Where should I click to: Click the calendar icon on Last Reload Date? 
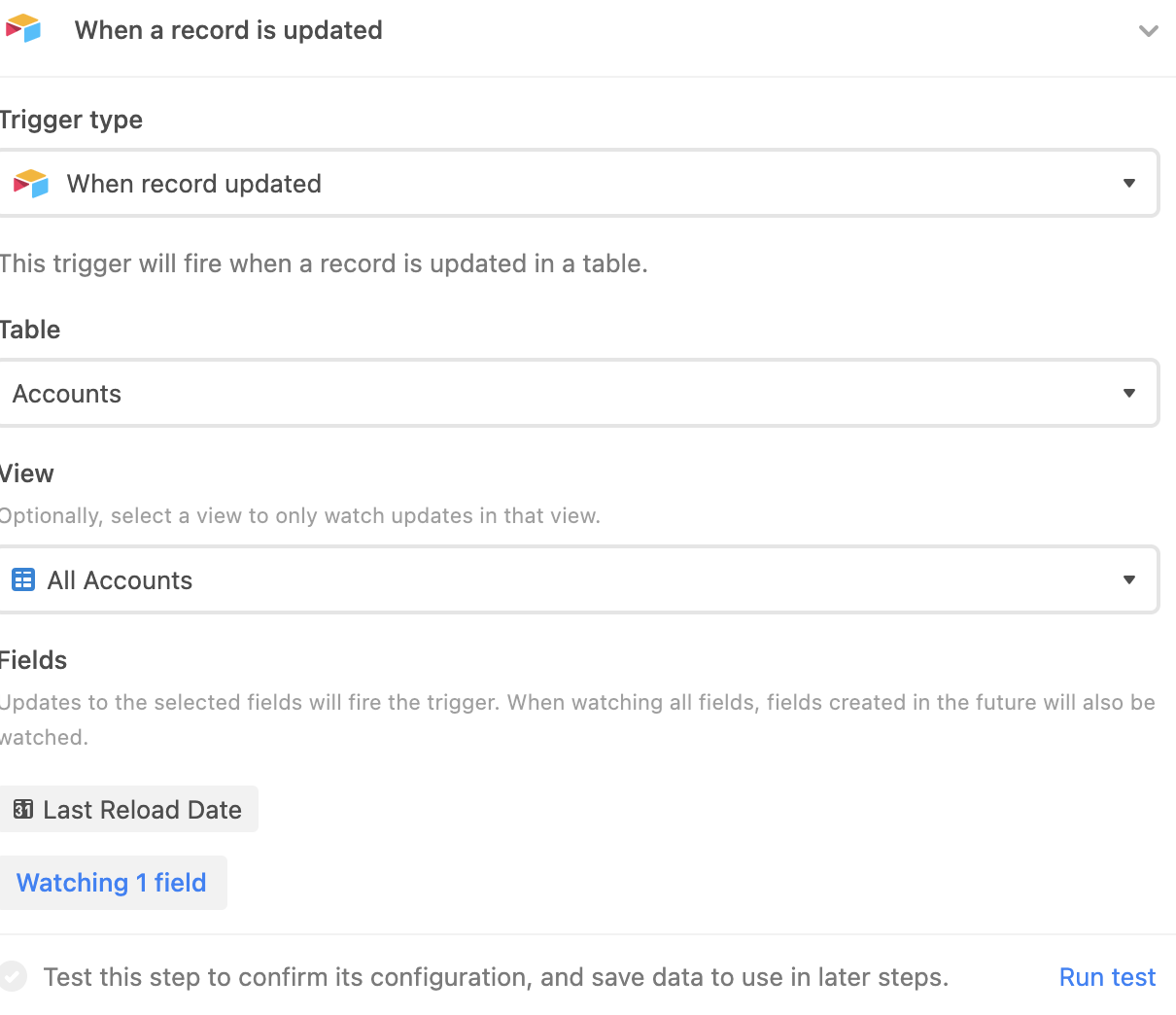pos(23,809)
